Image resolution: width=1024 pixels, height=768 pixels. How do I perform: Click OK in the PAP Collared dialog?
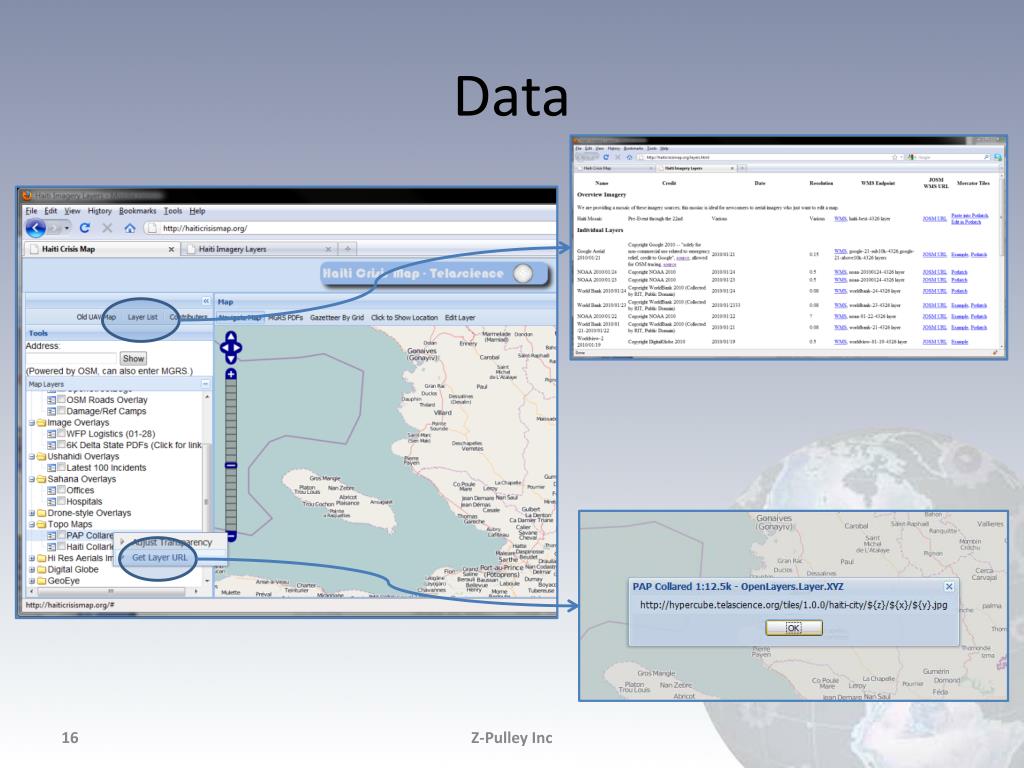[793, 628]
